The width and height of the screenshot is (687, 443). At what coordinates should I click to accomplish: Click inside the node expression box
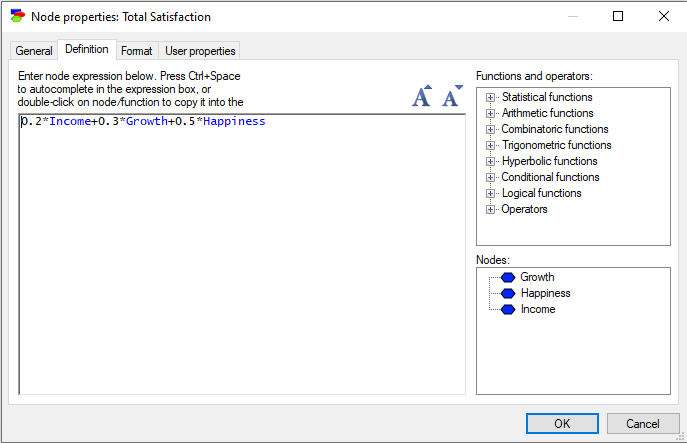tap(242, 255)
